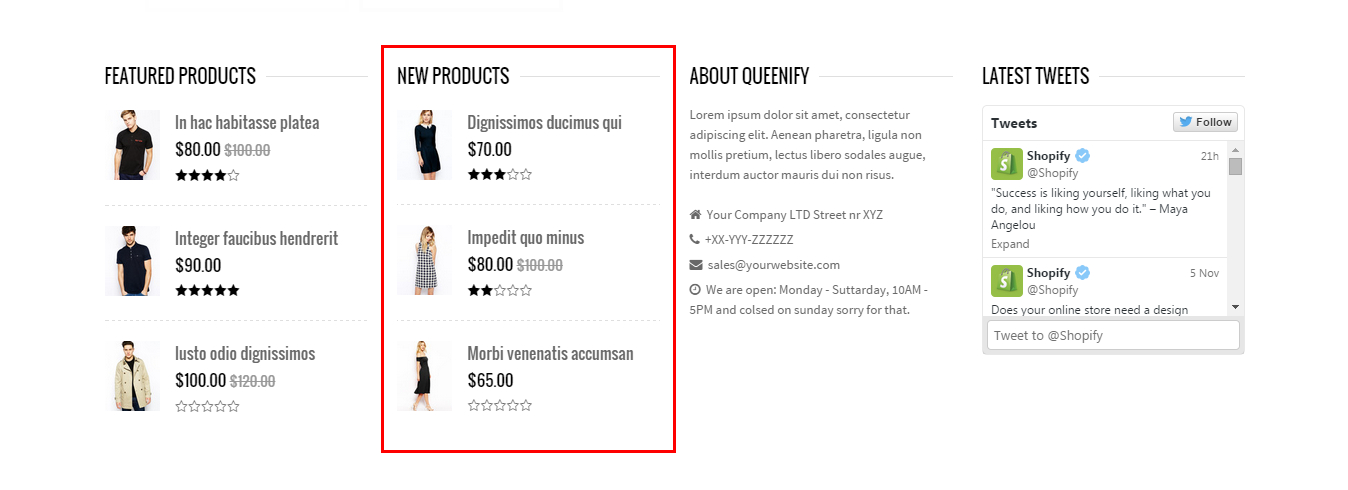
Task: Open the In hac habitasse platea product
Action: 247,123
